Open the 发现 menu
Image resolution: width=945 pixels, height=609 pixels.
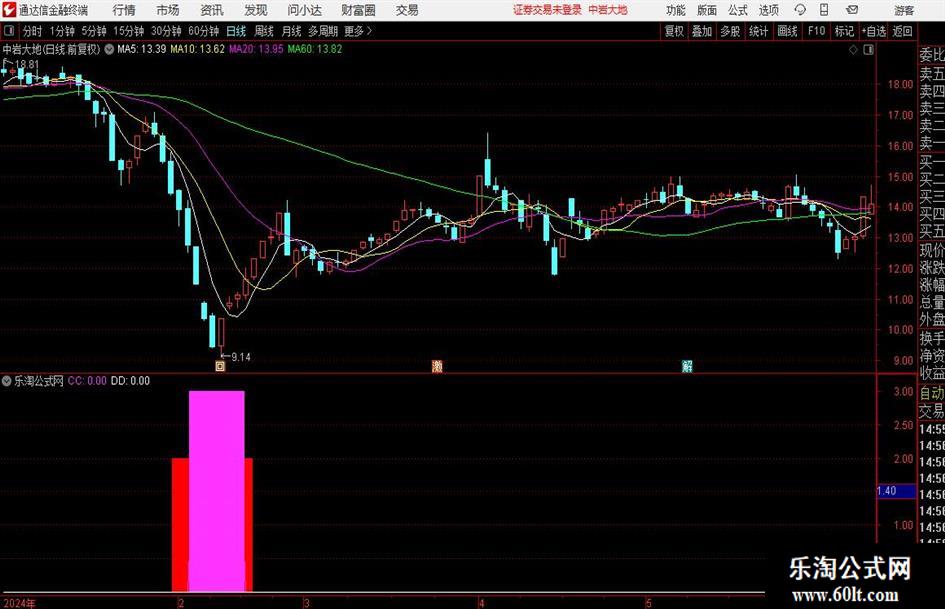(256, 10)
